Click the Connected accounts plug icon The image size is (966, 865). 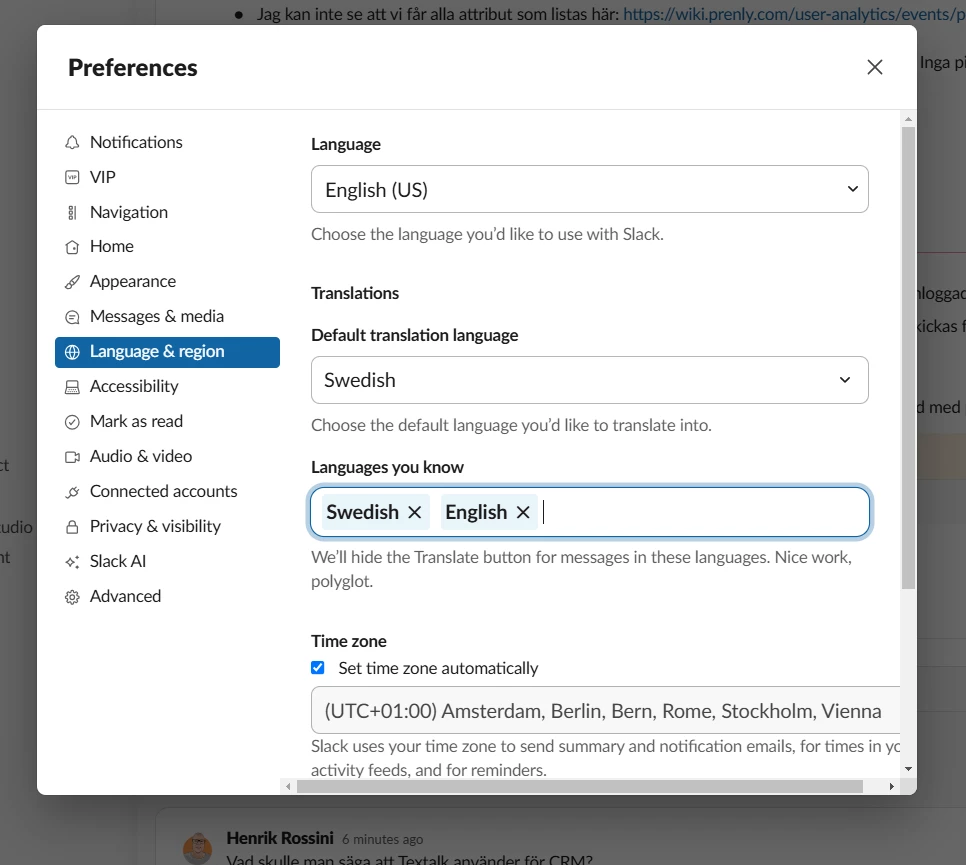(x=72, y=492)
